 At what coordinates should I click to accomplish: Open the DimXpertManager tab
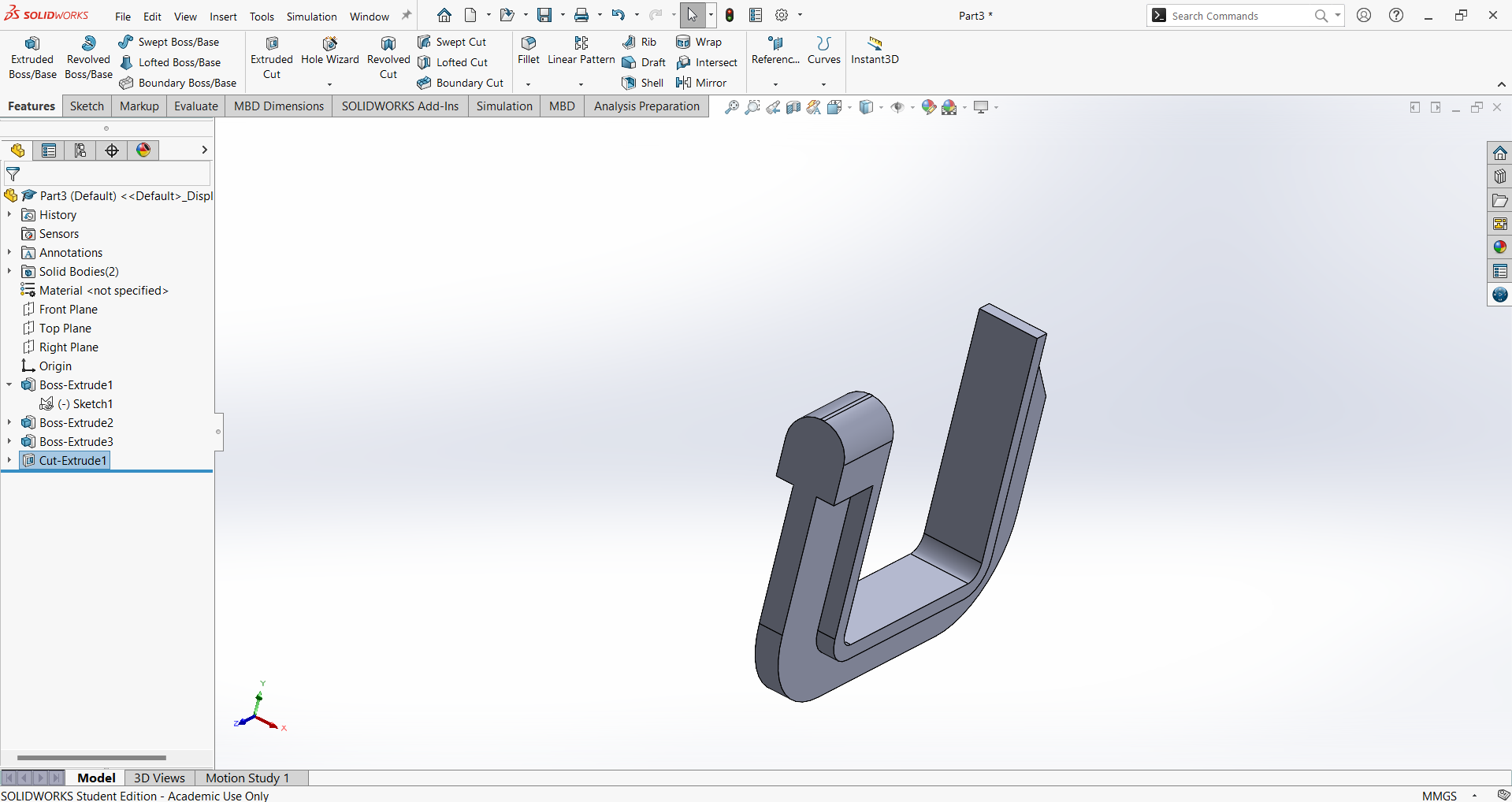tap(112, 150)
